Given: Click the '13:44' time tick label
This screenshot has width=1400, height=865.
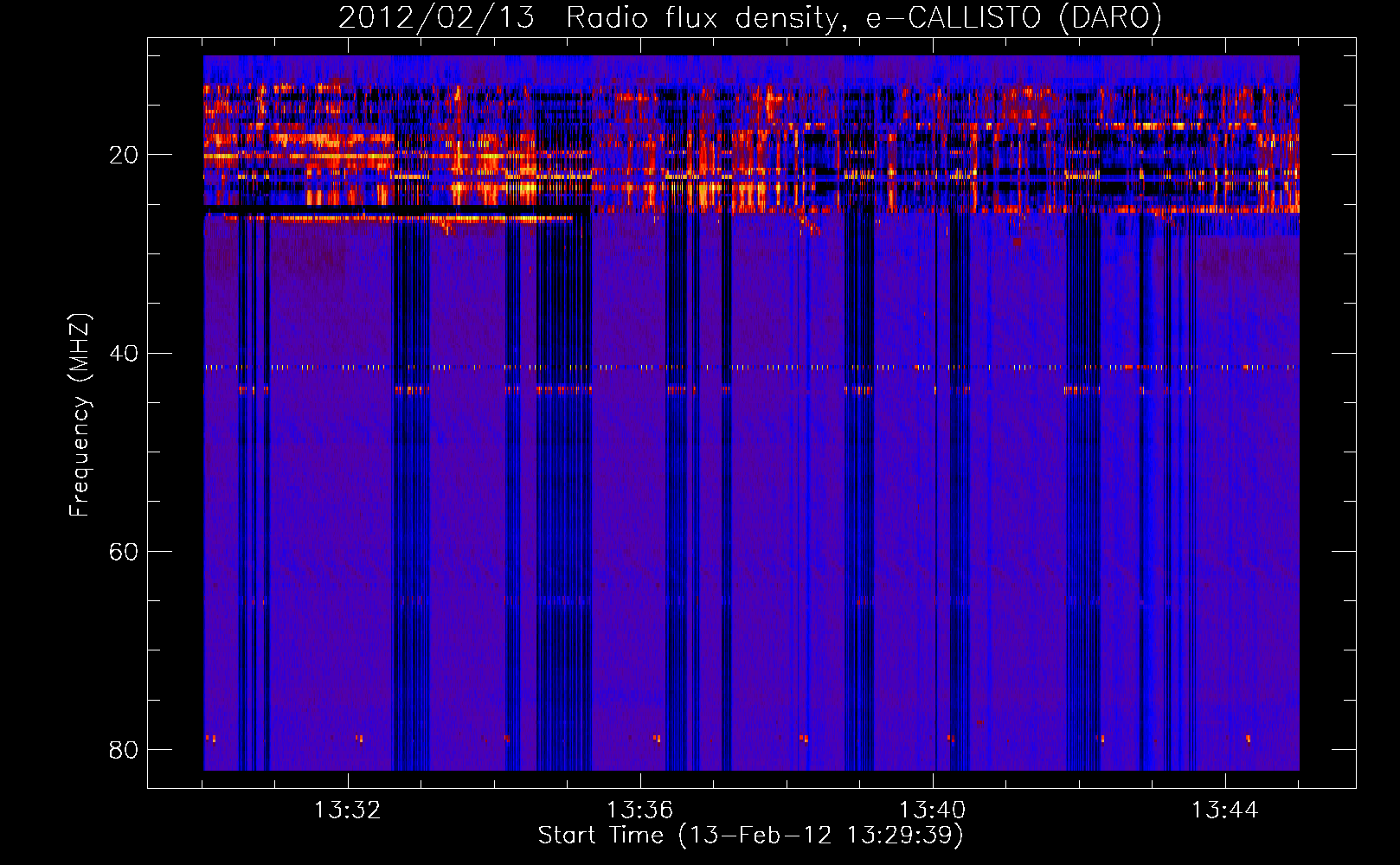Looking at the screenshot, I should 1224,811.
